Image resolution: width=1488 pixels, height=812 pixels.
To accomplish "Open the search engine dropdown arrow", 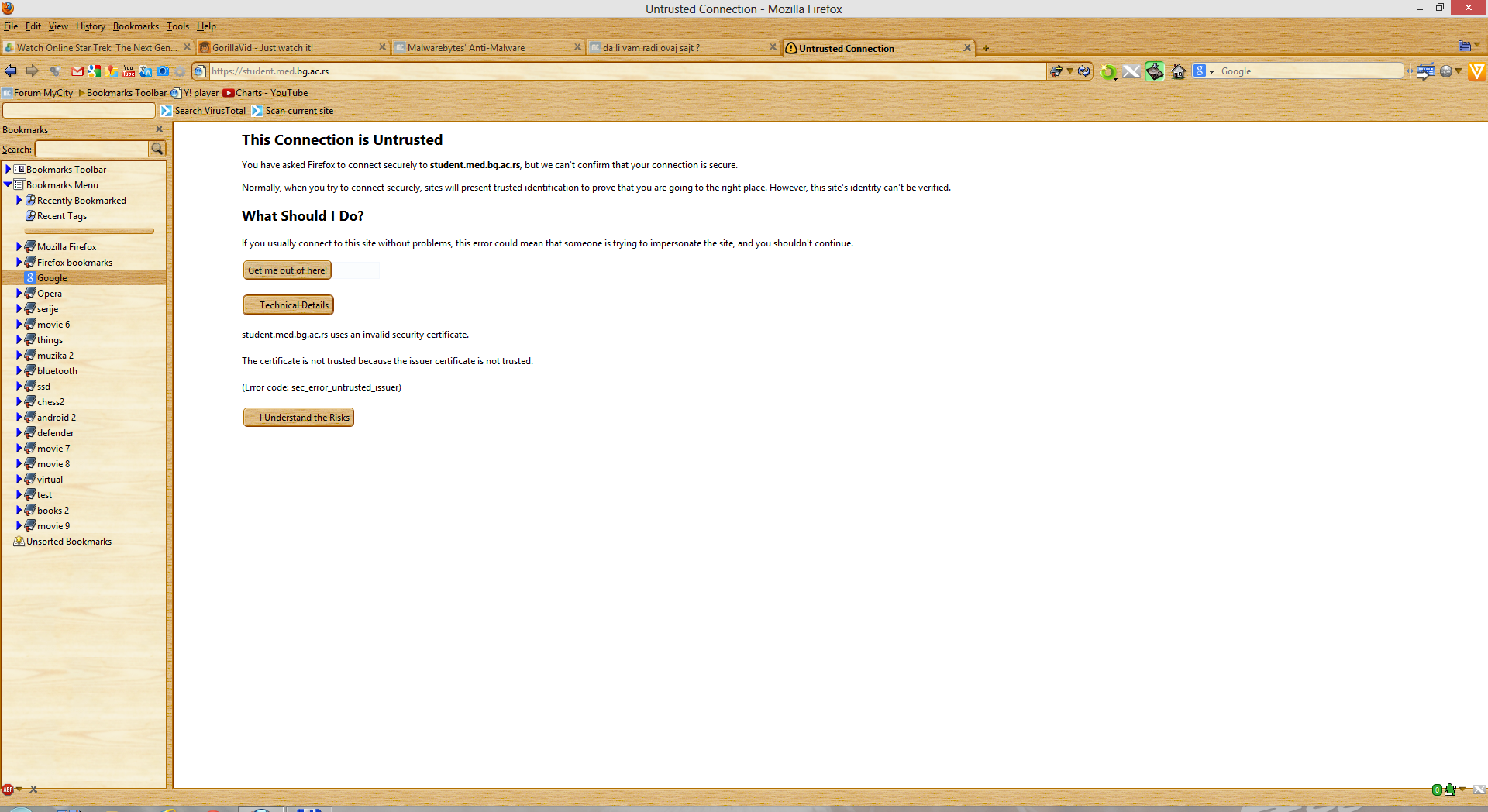I will click(1211, 71).
